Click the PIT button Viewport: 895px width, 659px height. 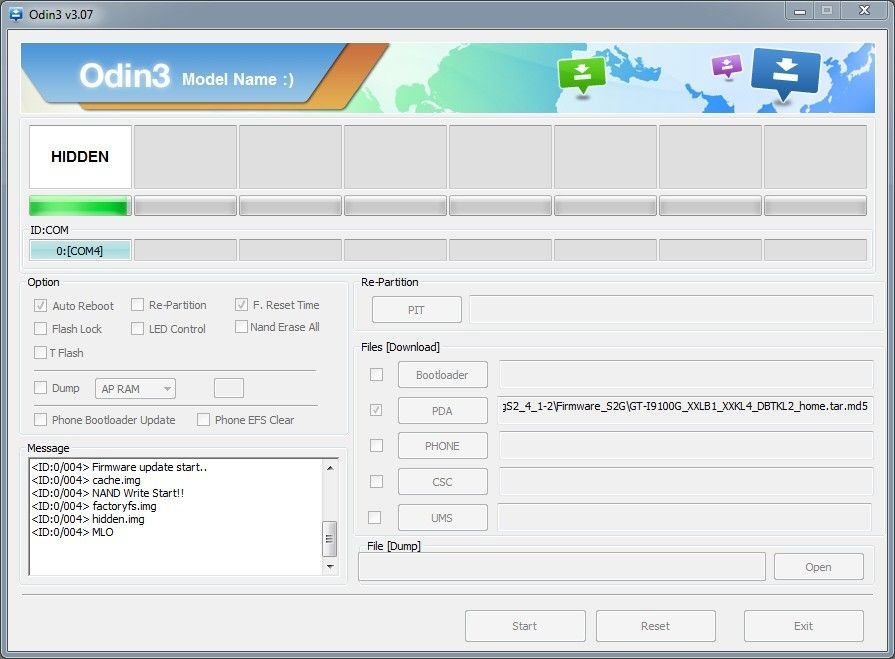click(416, 310)
